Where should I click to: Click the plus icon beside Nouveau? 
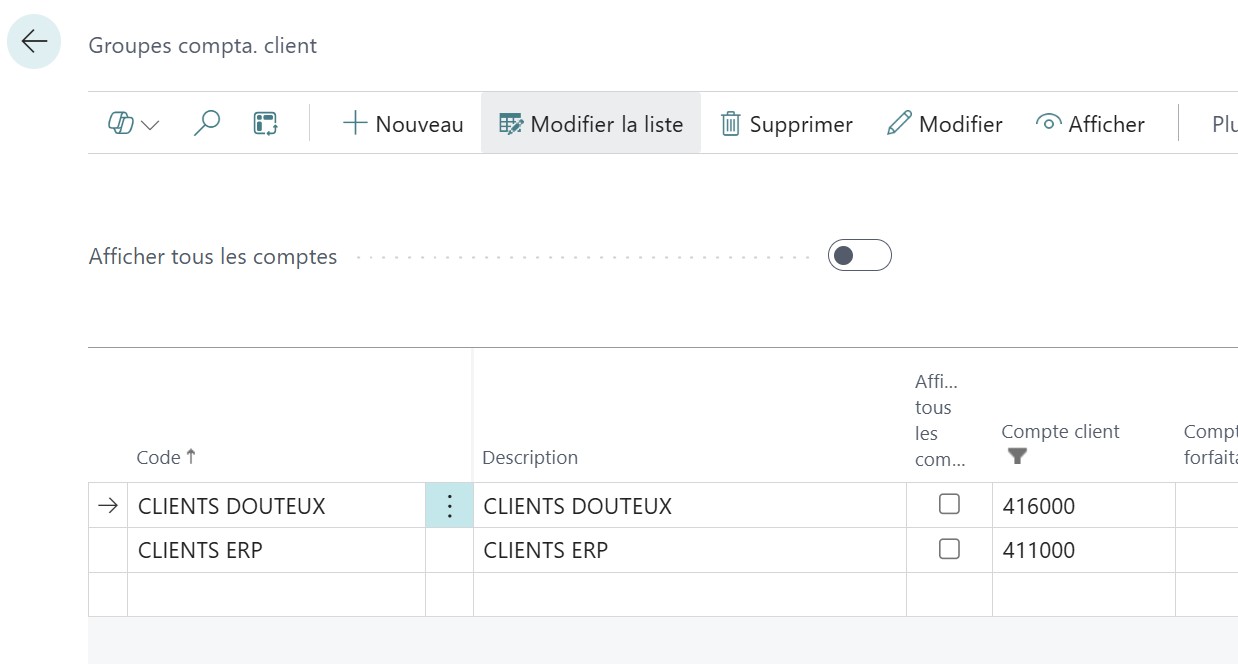coord(355,122)
